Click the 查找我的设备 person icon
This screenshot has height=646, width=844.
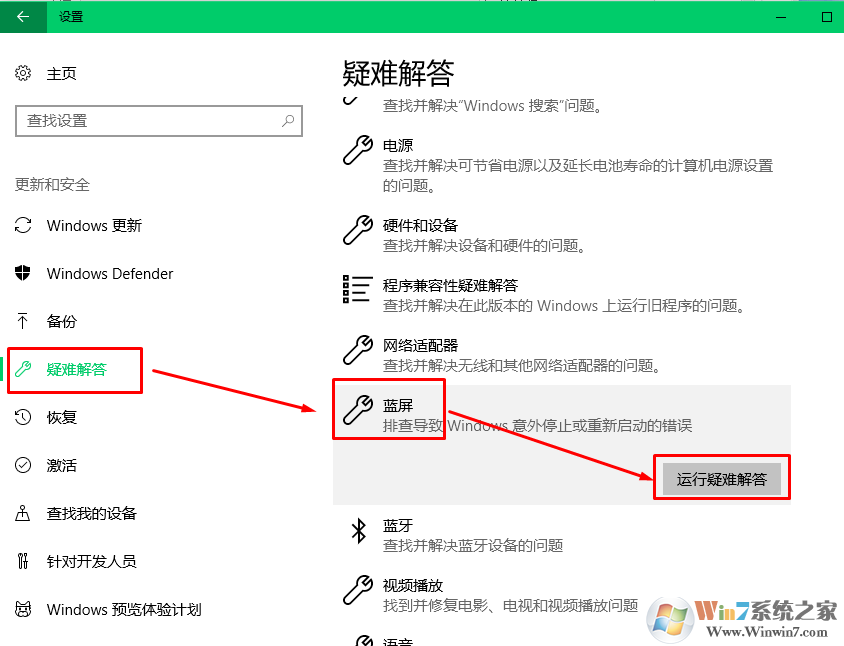click(22, 513)
